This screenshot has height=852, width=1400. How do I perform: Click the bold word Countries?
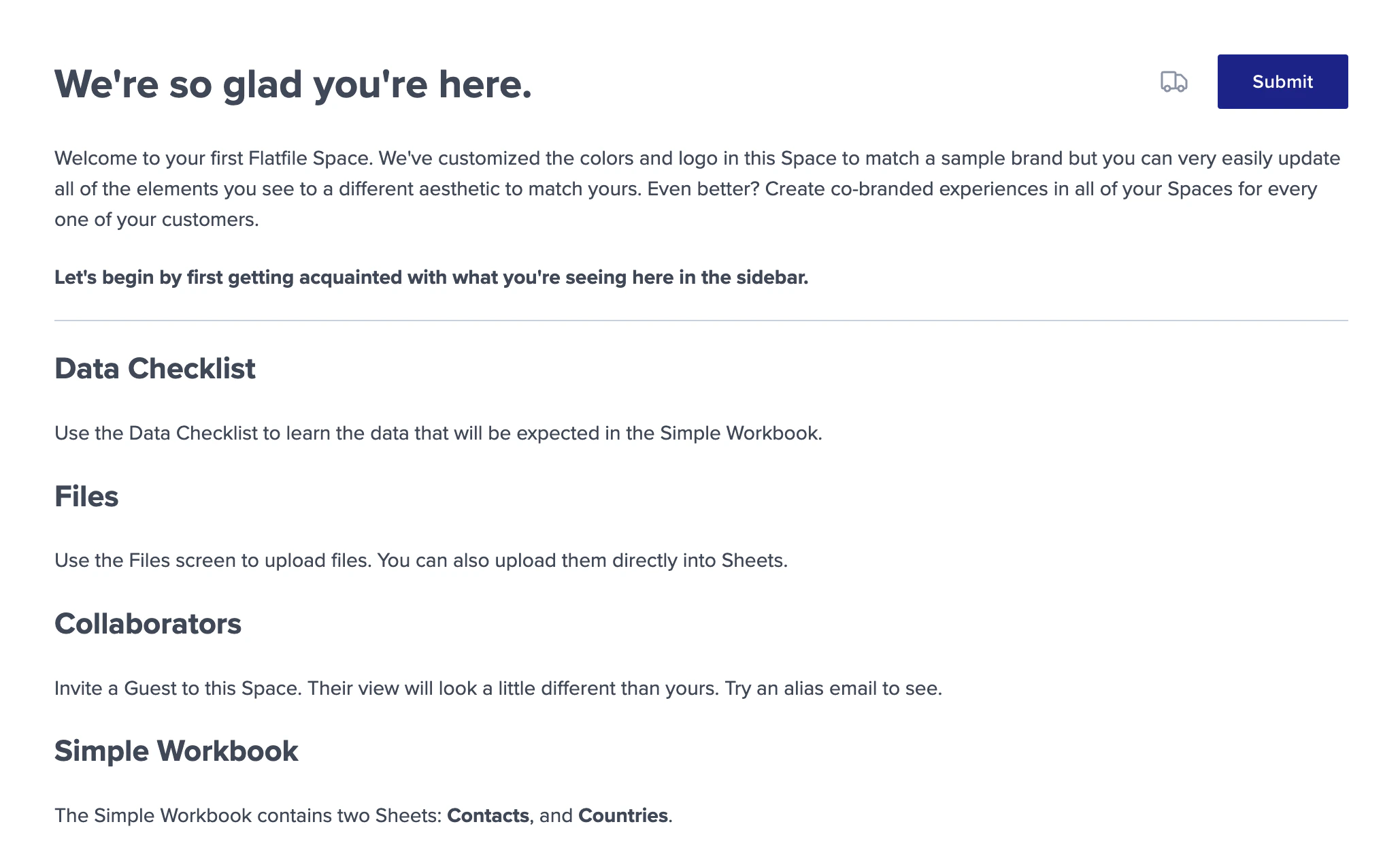point(623,815)
